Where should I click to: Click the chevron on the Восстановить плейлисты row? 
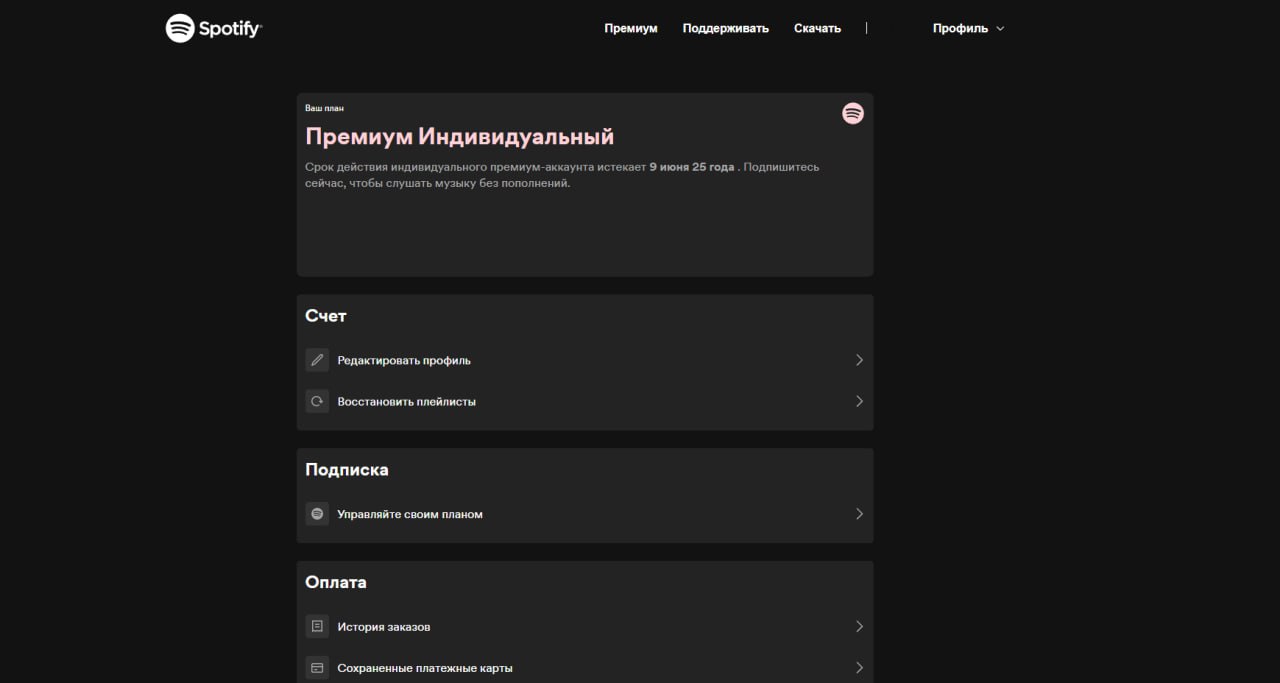pyautogui.click(x=859, y=401)
